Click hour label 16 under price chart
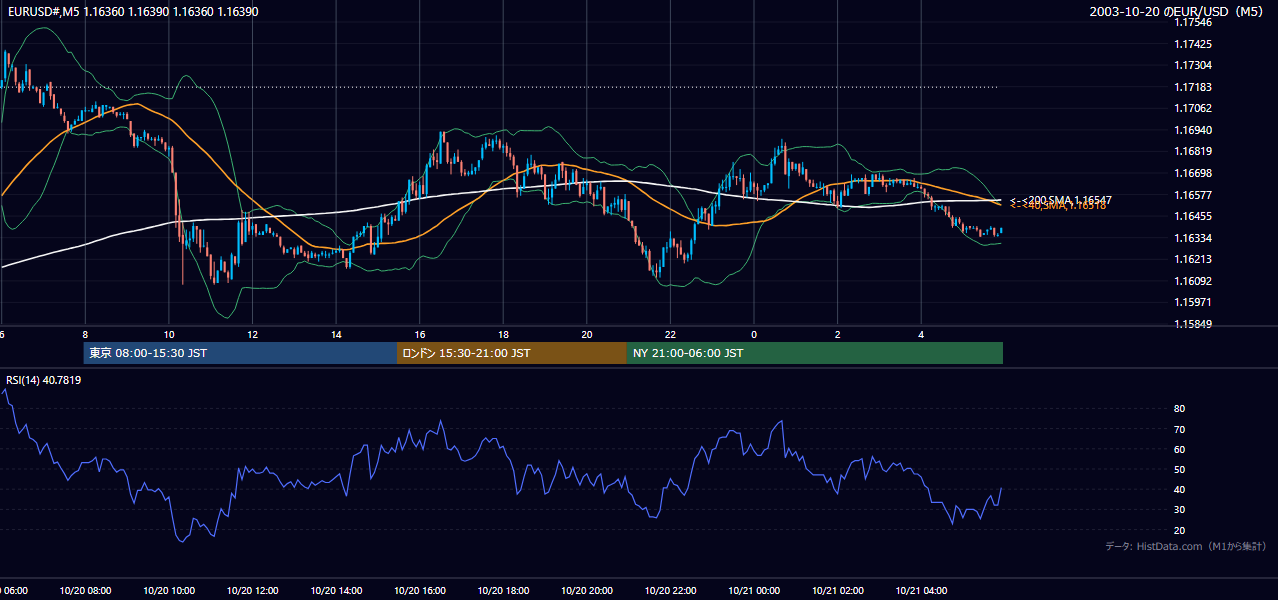 tap(420, 335)
